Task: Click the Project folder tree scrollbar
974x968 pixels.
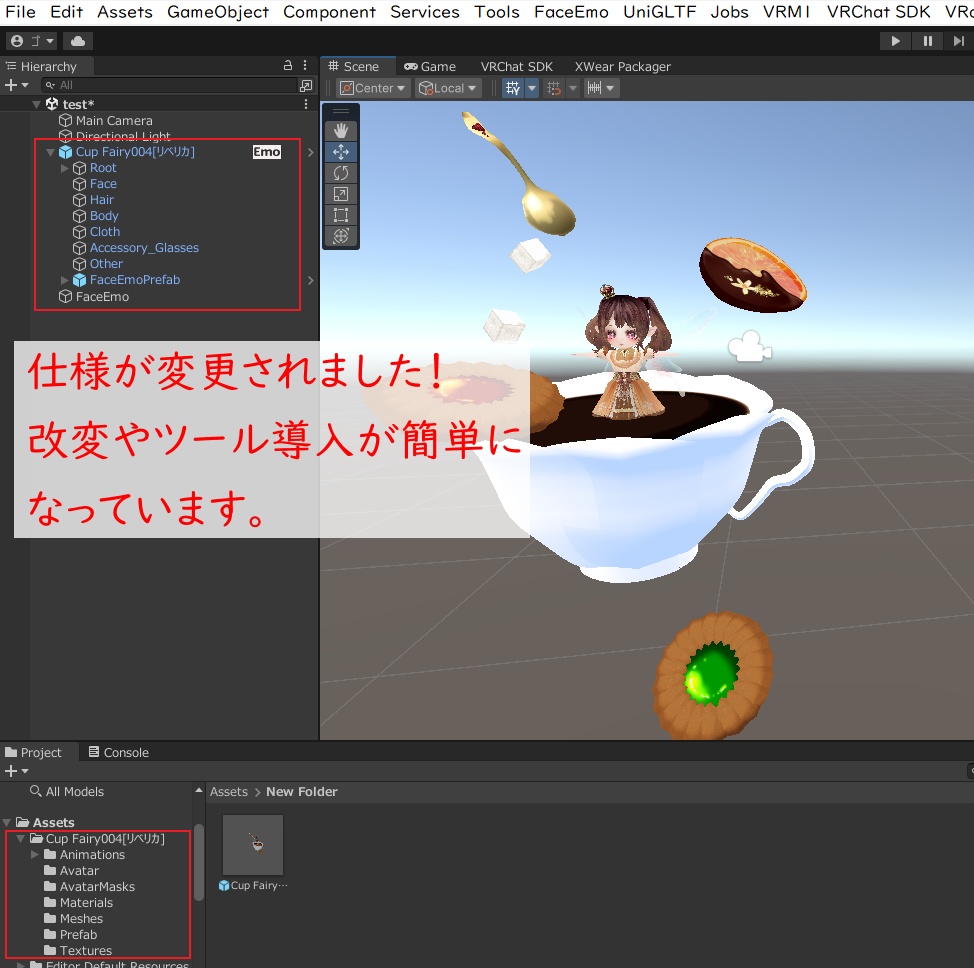Action: point(199,862)
